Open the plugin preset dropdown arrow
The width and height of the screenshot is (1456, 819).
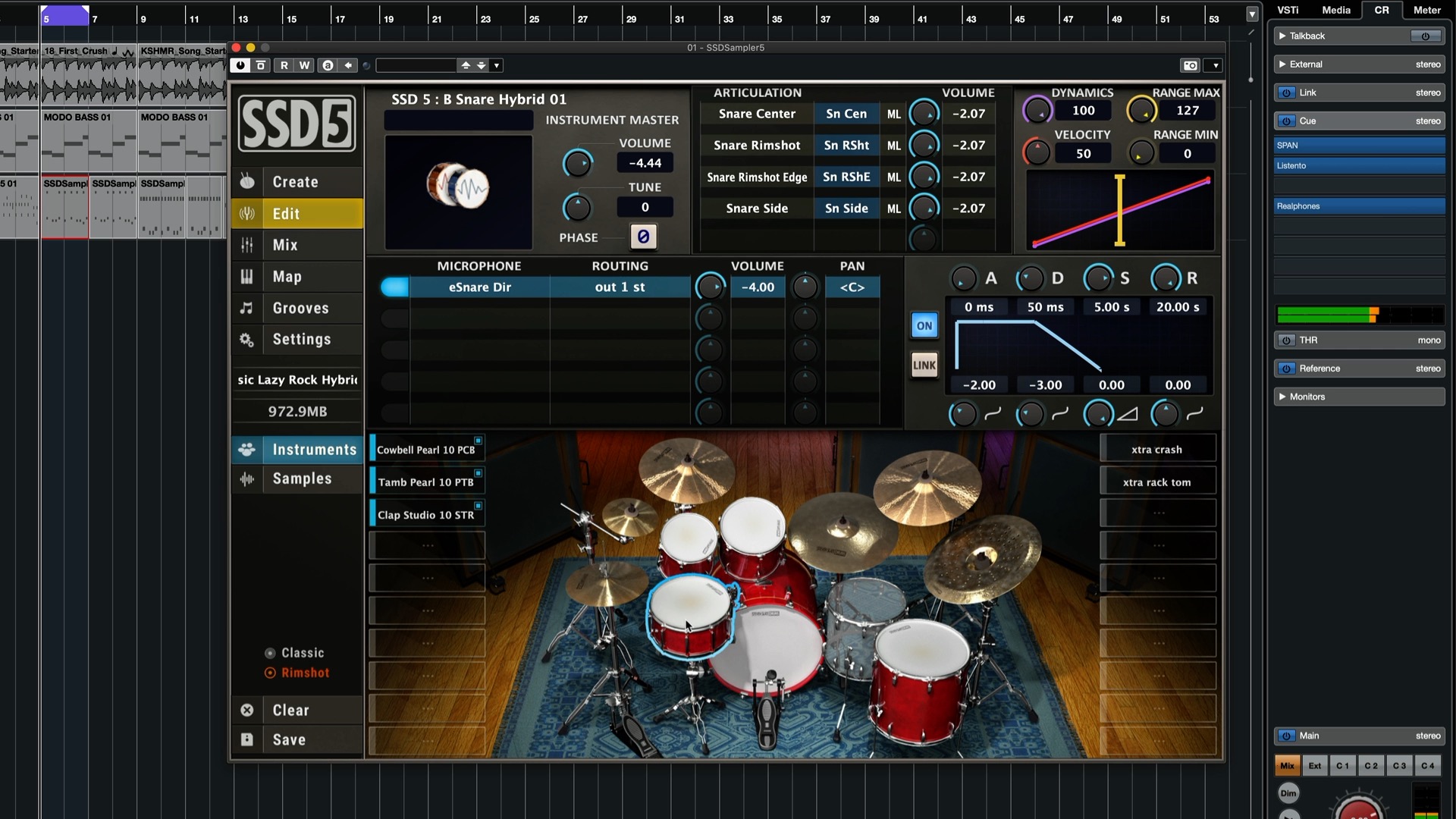[497, 66]
